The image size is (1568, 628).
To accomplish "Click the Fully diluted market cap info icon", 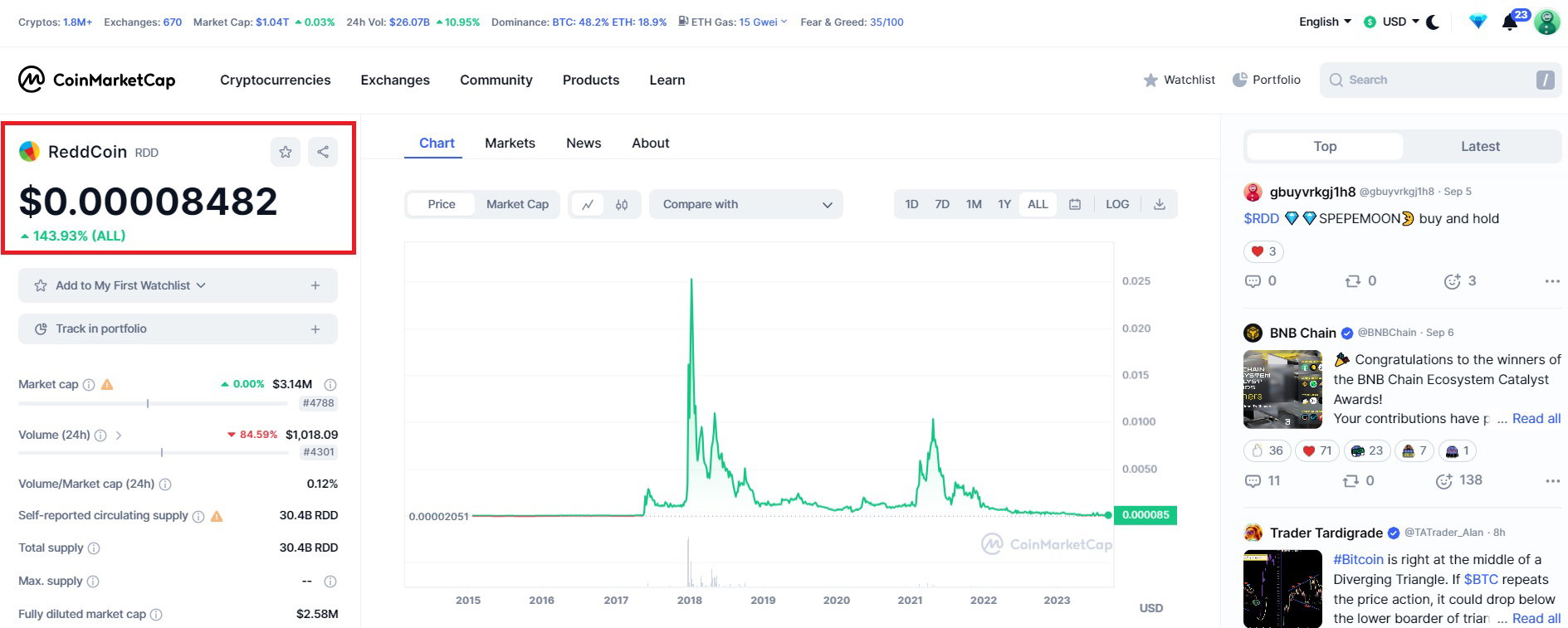I will coord(156,615).
